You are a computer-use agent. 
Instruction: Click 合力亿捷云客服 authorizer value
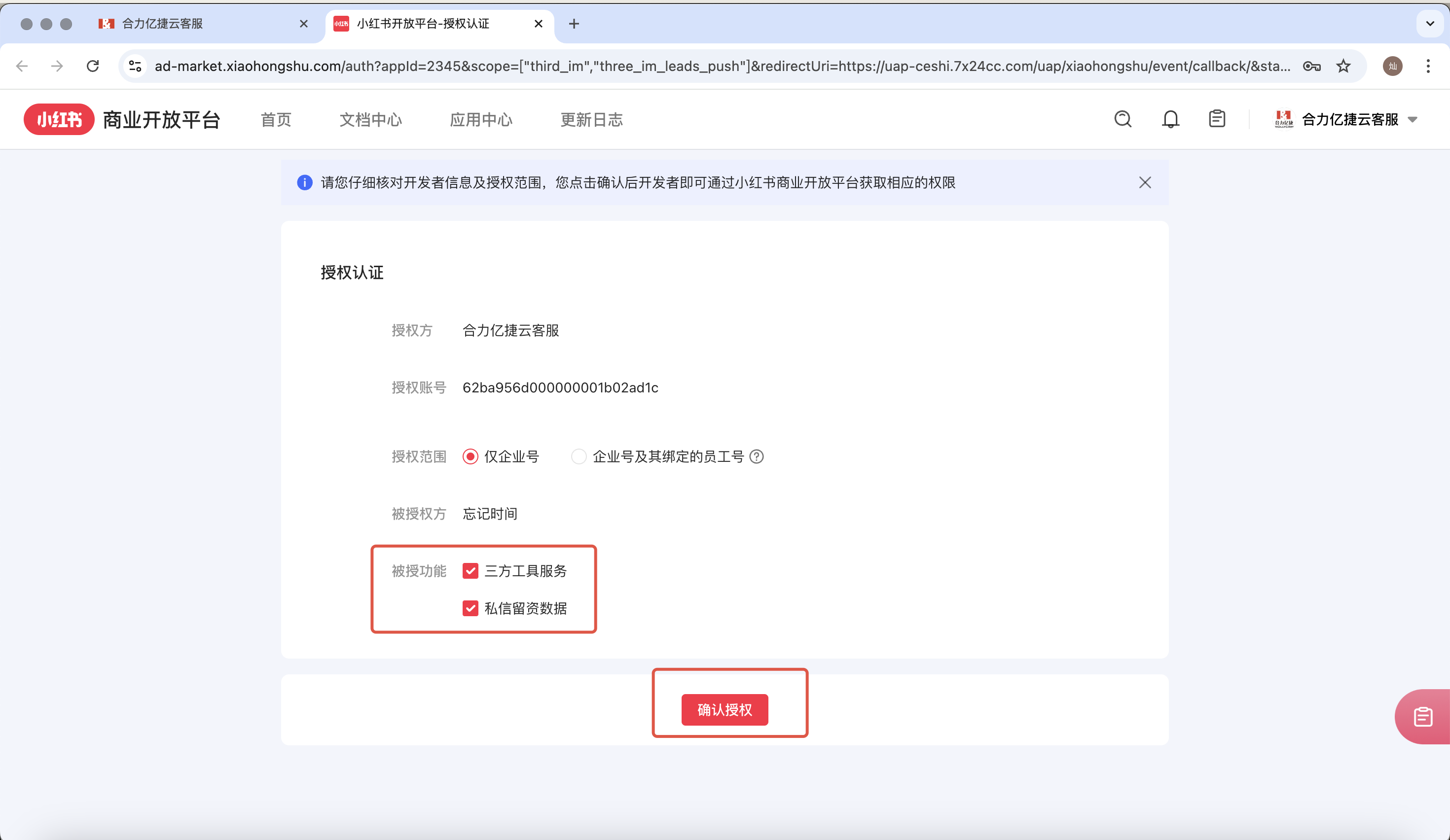click(510, 331)
